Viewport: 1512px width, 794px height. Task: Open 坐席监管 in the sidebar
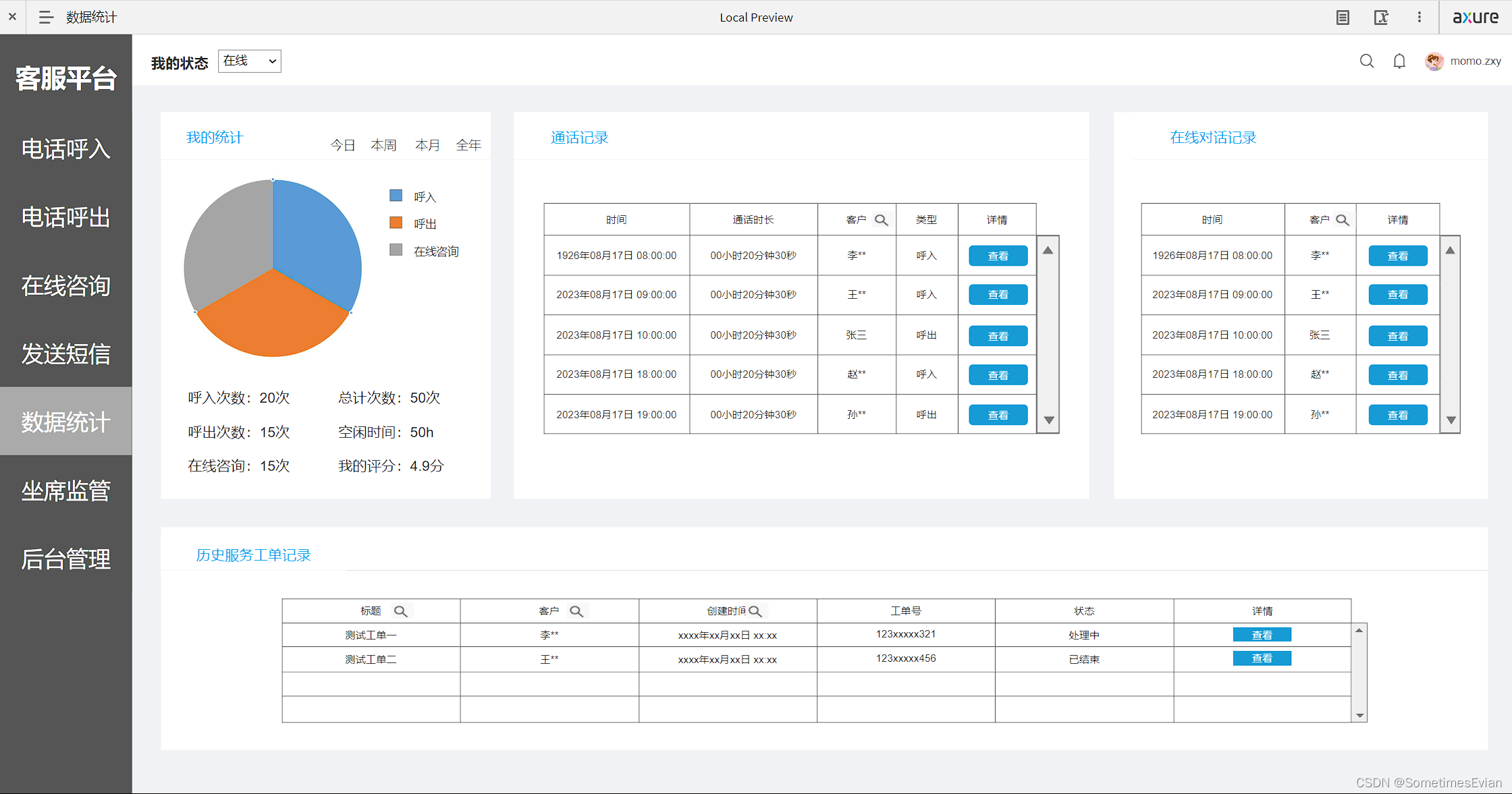(65, 490)
